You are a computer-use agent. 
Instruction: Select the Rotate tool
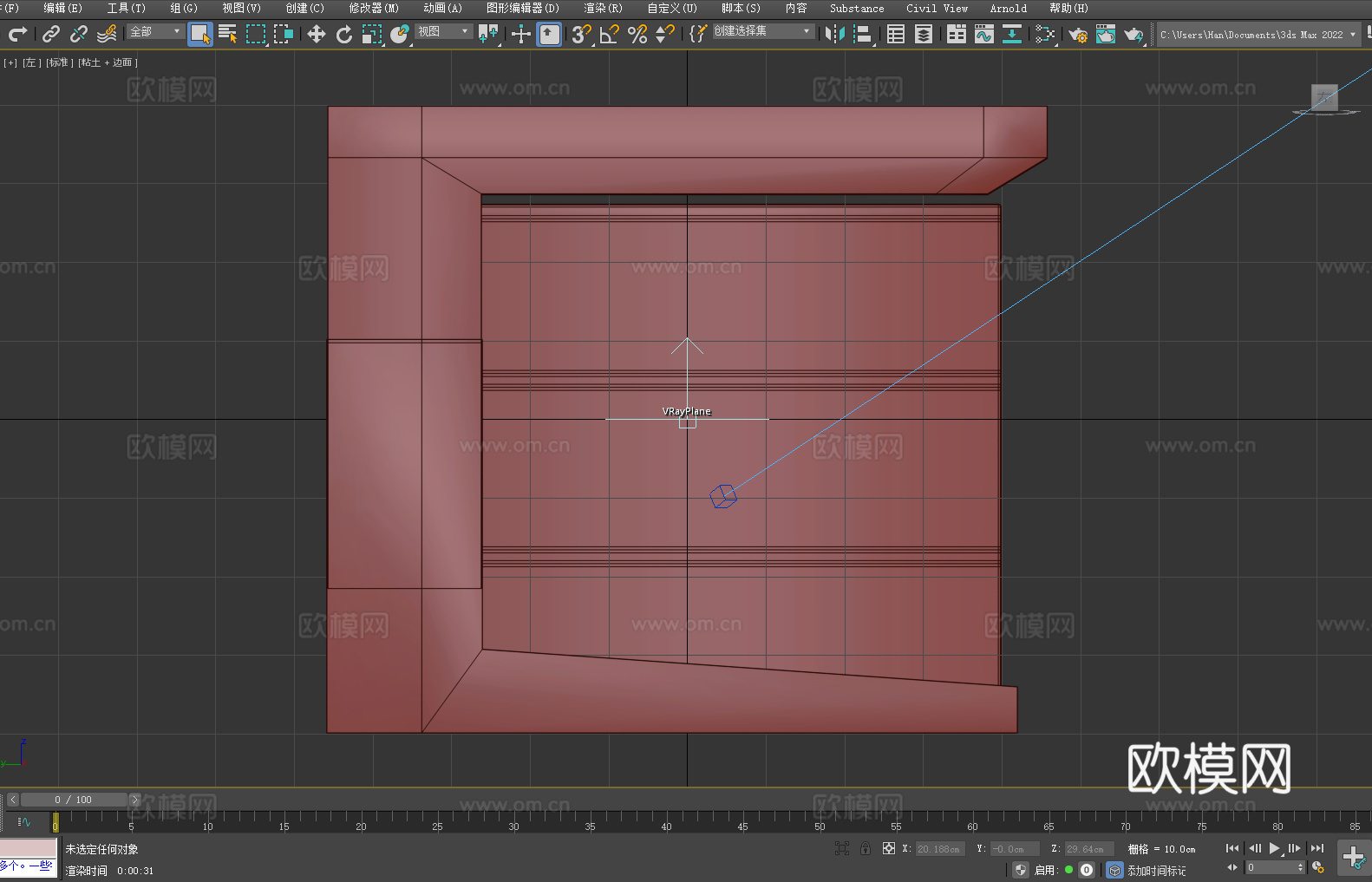click(344, 34)
